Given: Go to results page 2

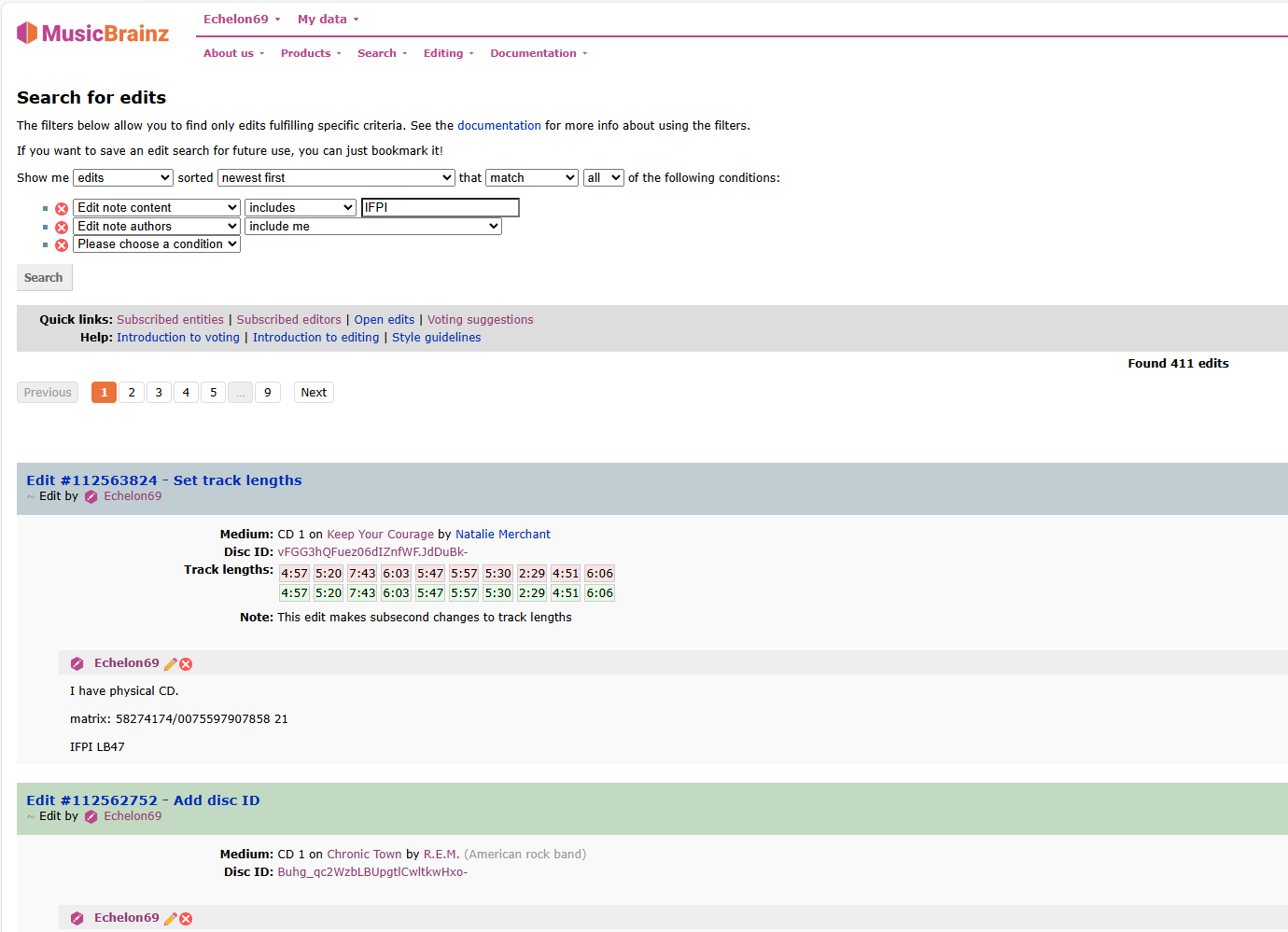Looking at the screenshot, I should tap(132, 393).
